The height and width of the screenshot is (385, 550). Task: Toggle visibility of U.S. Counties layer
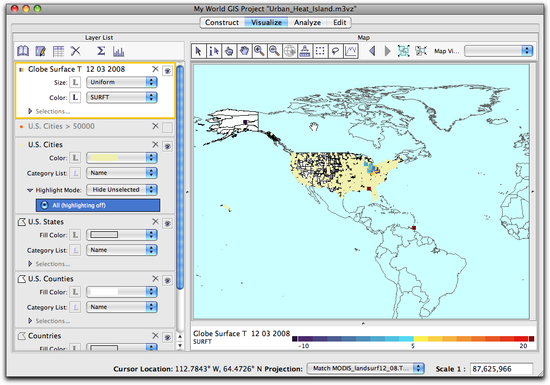coord(168,281)
